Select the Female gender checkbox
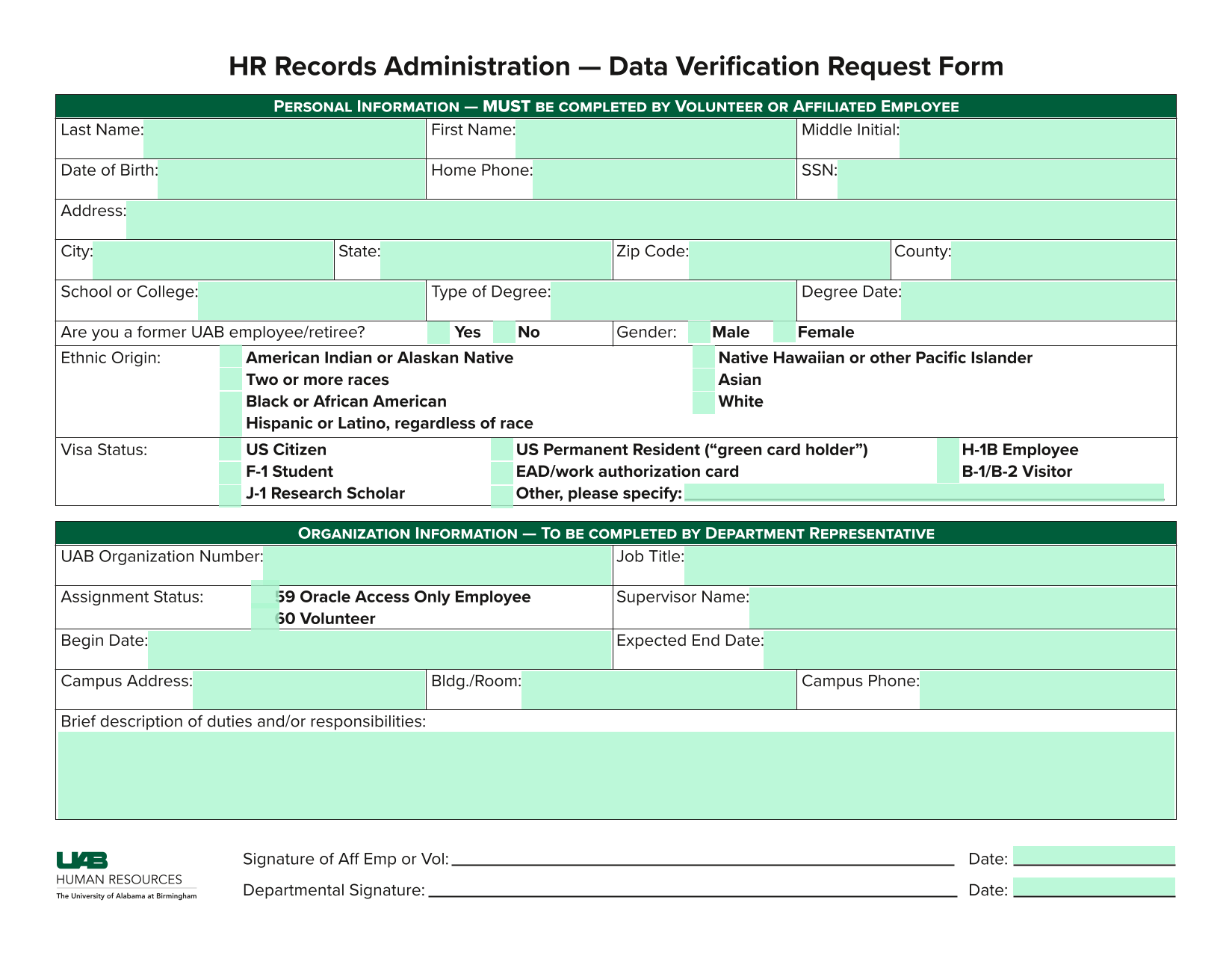The width and height of the screenshot is (1232, 953). [x=784, y=332]
